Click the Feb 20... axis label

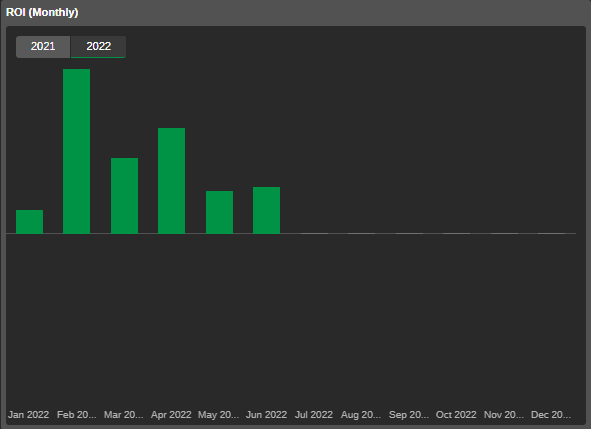(77, 415)
